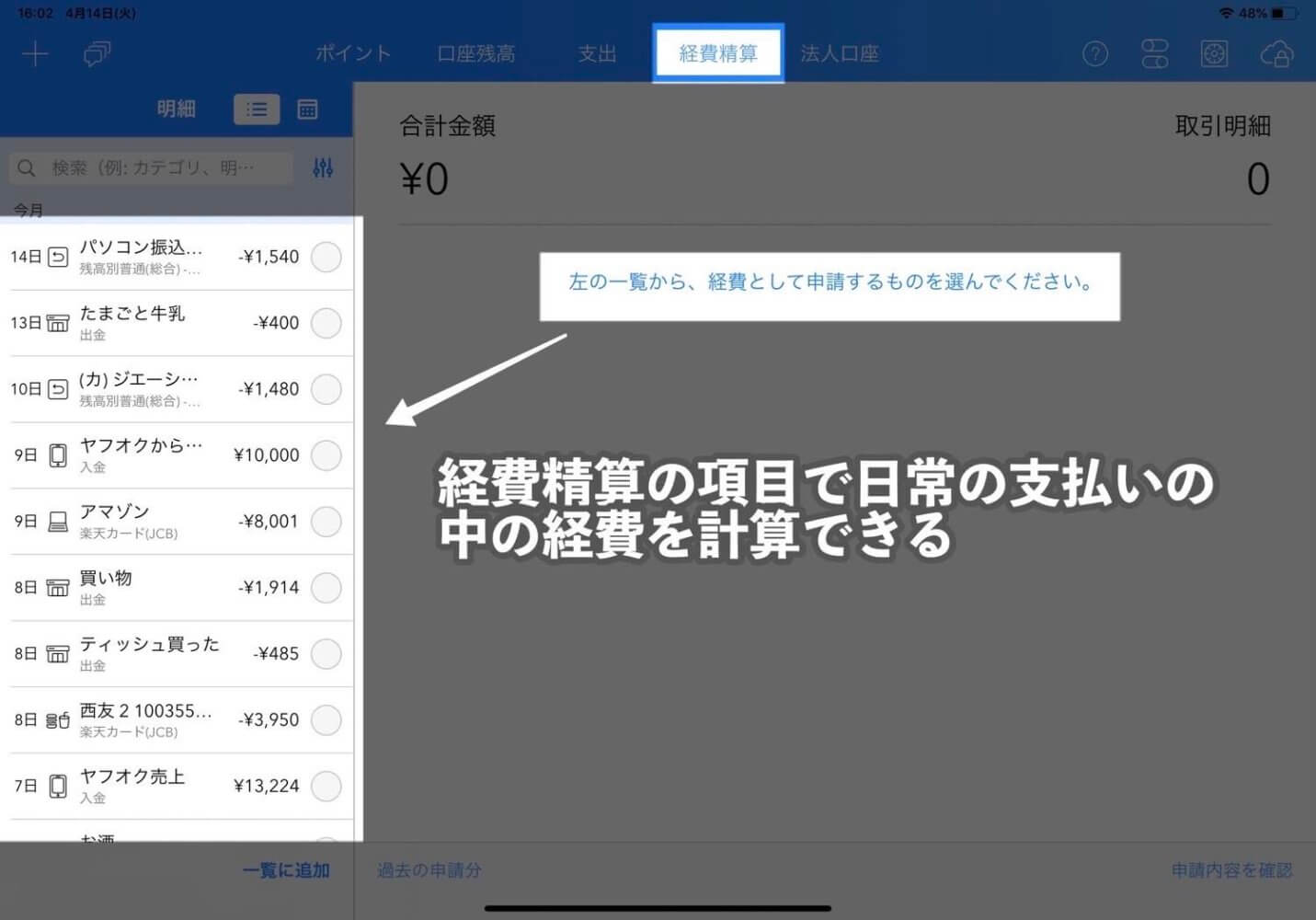The height and width of the screenshot is (920, 1316).
Task: Switch to the 法人口座 tab
Action: (840, 53)
